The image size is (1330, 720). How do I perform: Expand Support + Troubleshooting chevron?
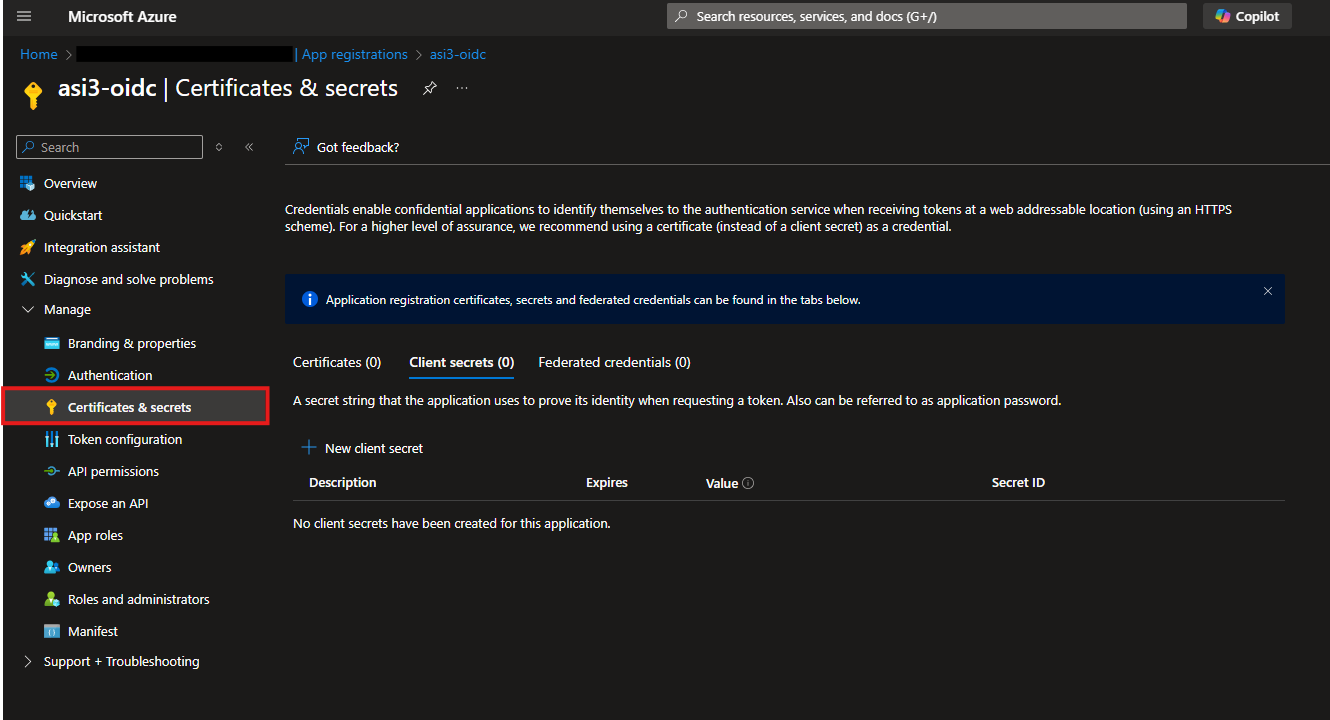(x=27, y=661)
